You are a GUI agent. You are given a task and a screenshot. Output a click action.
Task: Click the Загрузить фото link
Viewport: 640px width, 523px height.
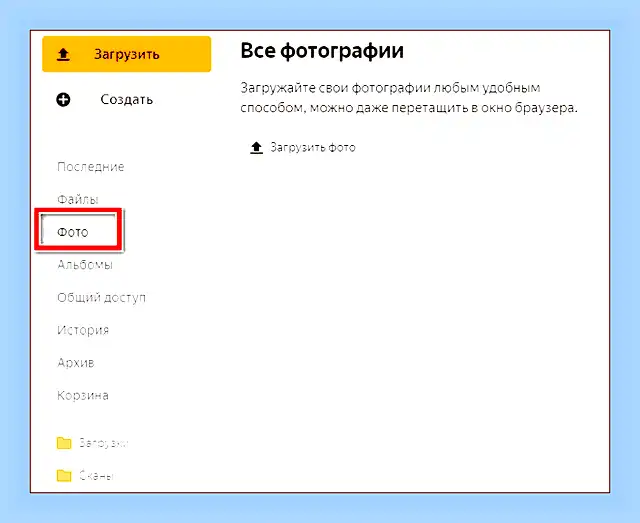point(313,147)
